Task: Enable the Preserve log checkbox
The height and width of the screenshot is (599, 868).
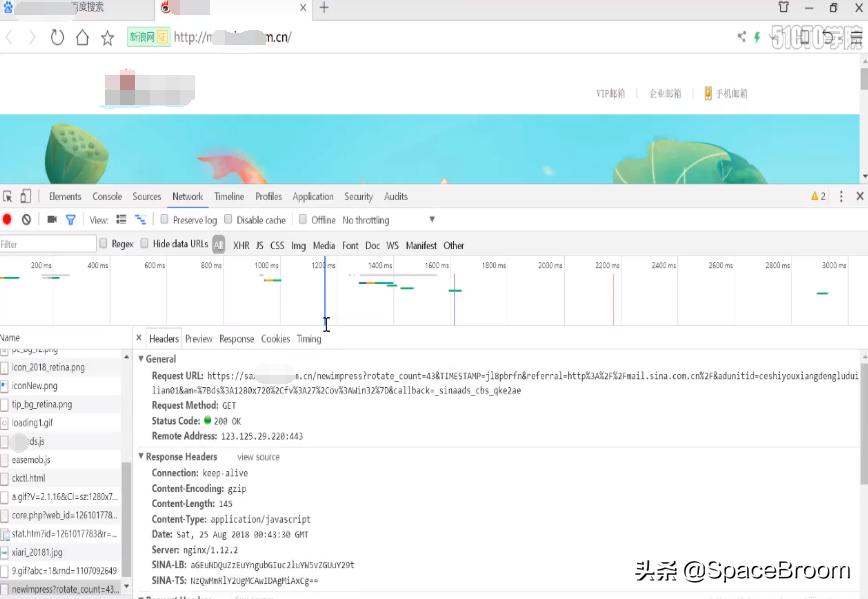Action: (163, 220)
